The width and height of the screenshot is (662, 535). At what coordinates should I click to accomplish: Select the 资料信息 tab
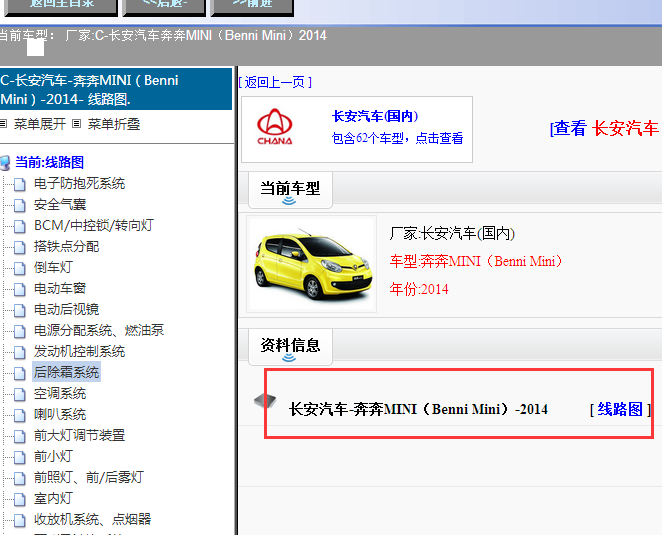click(290, 347)
